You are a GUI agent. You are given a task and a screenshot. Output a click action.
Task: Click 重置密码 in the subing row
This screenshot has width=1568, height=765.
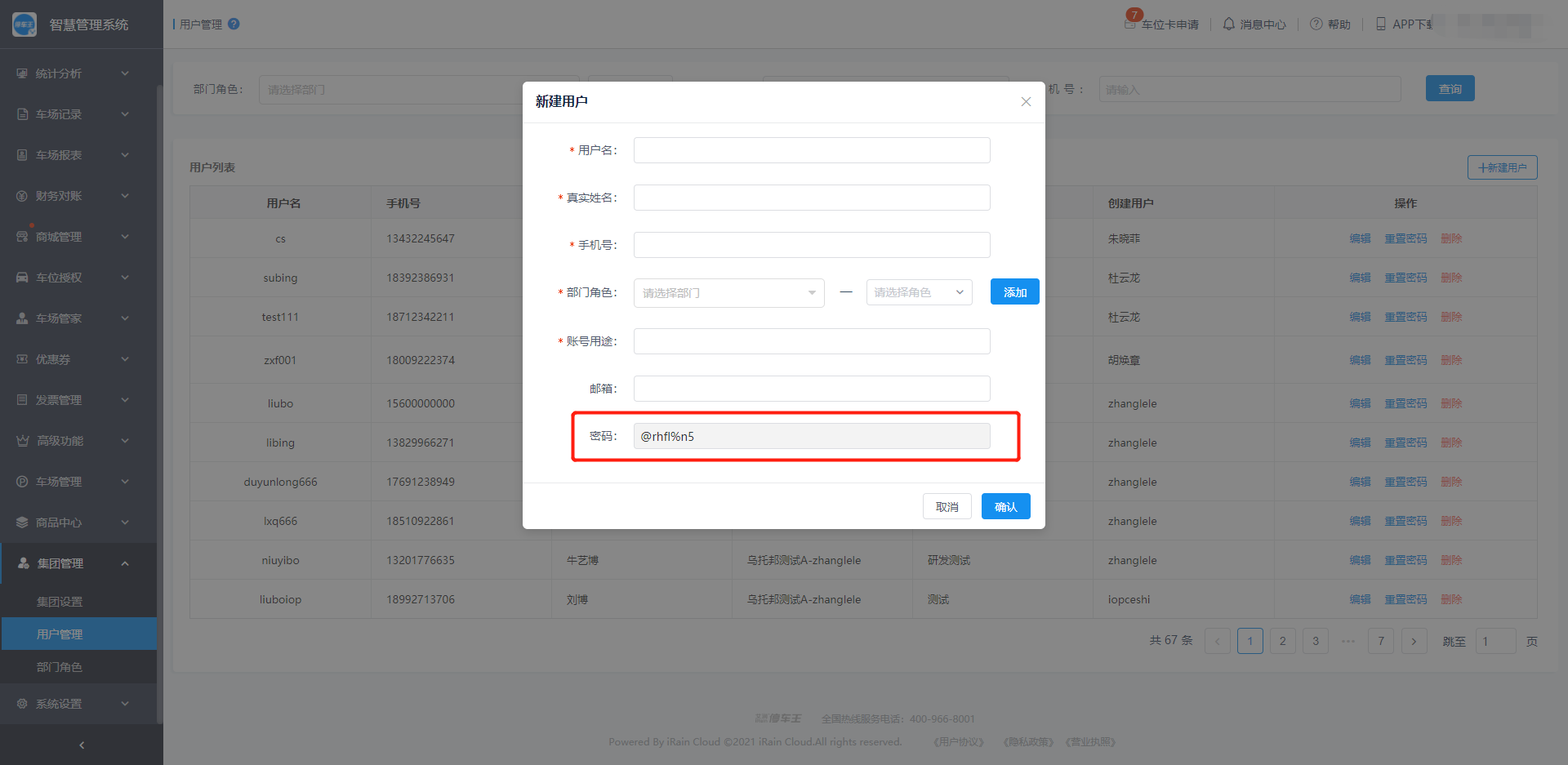(1405, 278)
